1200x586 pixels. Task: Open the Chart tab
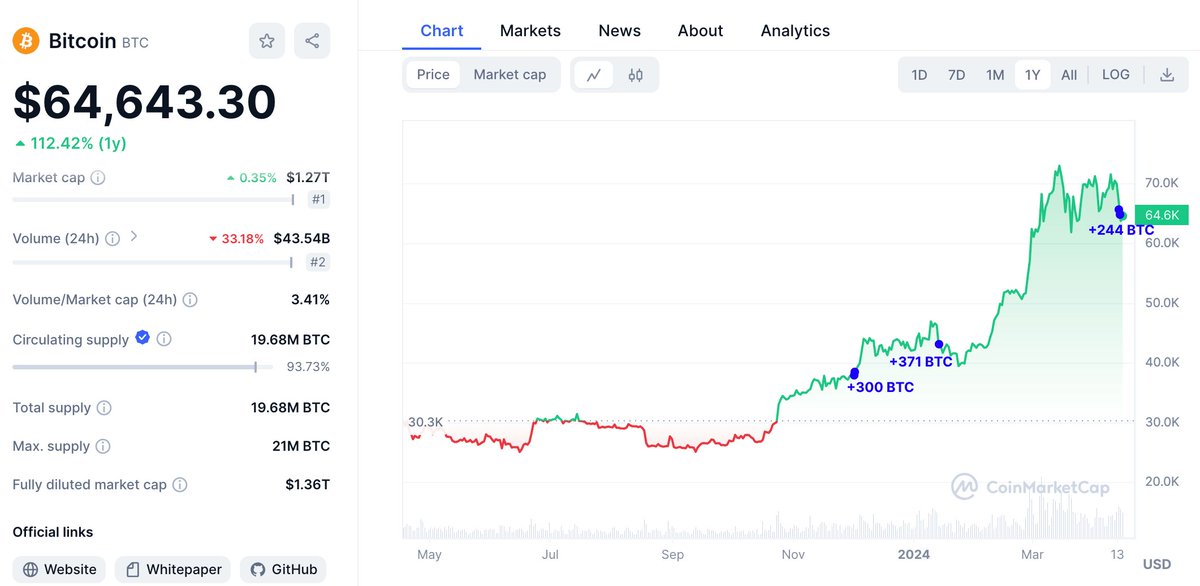442,31
